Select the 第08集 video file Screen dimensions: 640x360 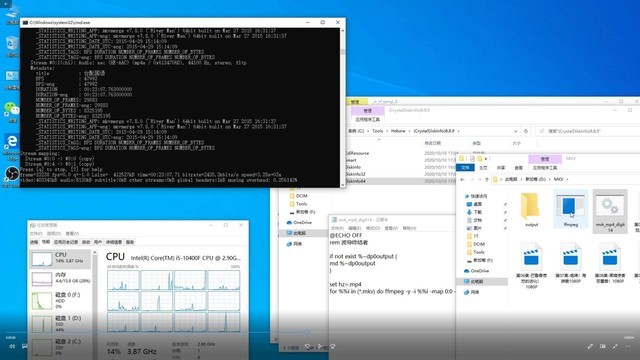pyautogui.click(x=610, y=263)
